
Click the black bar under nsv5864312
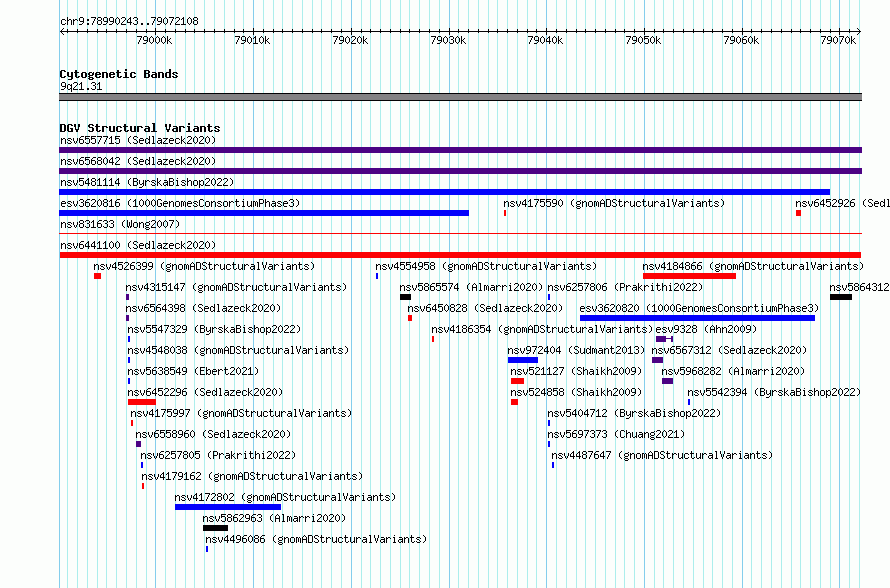coord(841,297)
